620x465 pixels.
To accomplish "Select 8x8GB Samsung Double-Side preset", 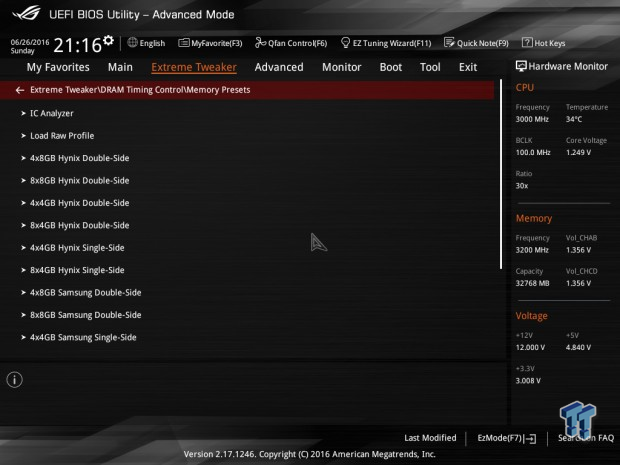I will [x=85, y=315].
